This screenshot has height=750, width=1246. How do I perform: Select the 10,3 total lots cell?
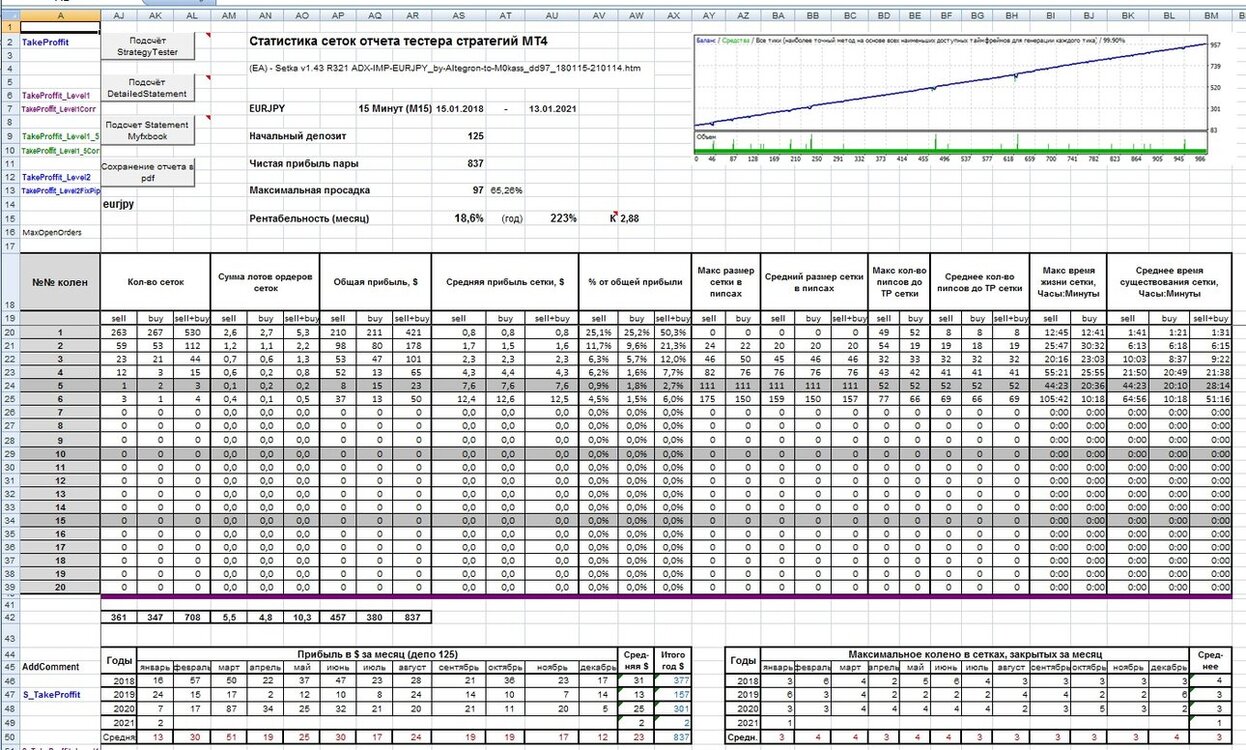[x=302, y=618]
